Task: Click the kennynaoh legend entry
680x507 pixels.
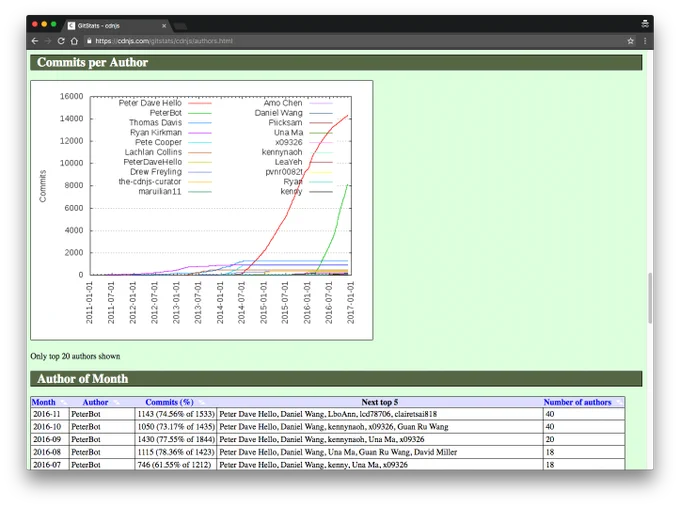Action: [x=297, y=152]
